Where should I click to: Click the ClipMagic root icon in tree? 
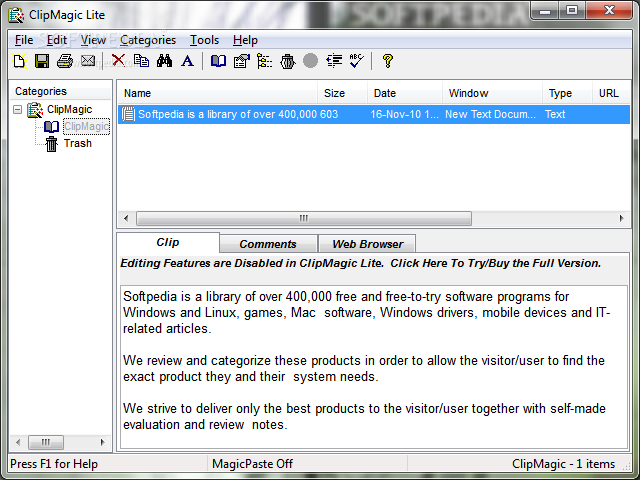tap(35, 110)
